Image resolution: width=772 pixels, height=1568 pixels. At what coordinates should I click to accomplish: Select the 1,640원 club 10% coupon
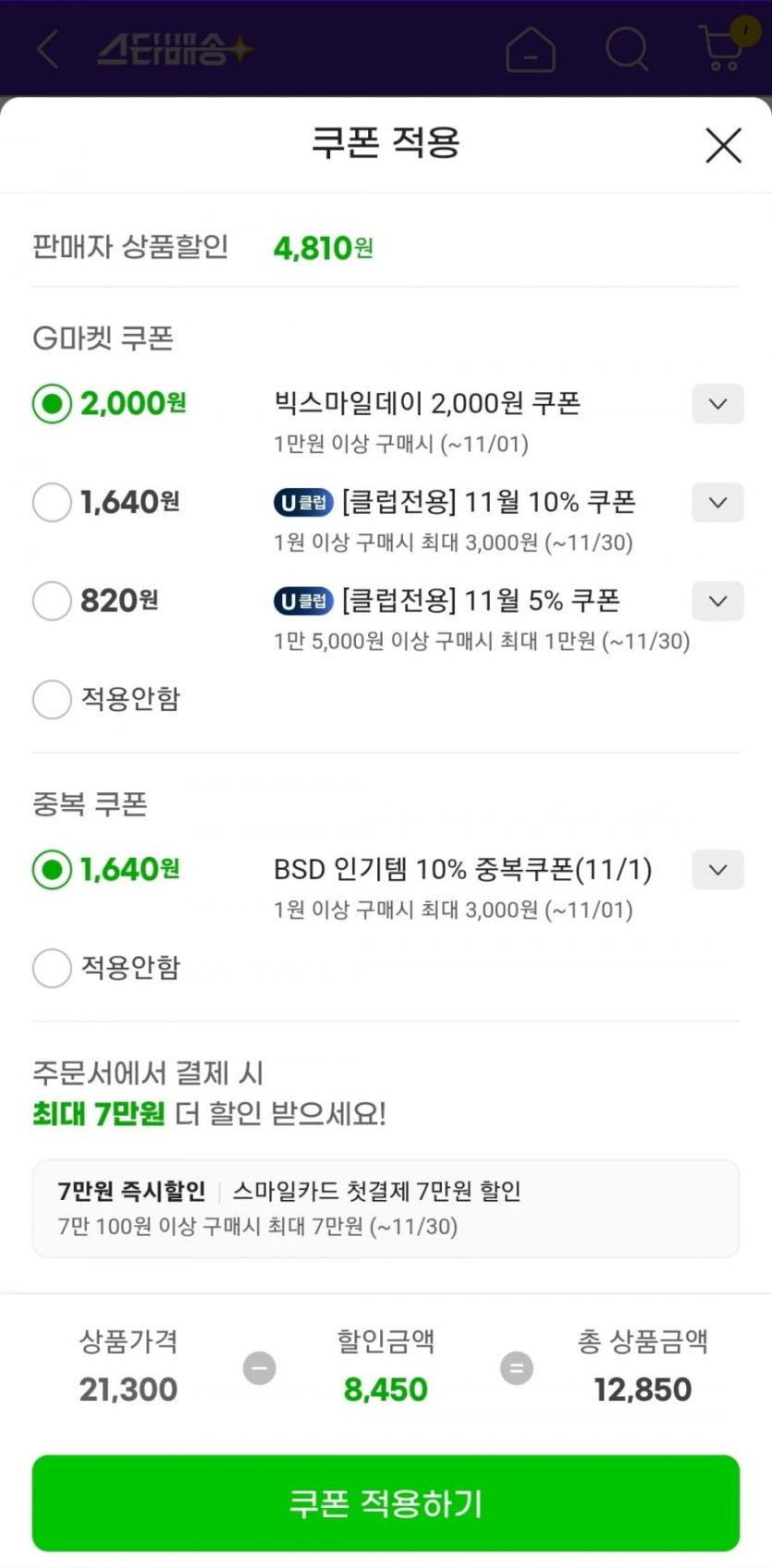pyautogui.click(x=52, y=503)
